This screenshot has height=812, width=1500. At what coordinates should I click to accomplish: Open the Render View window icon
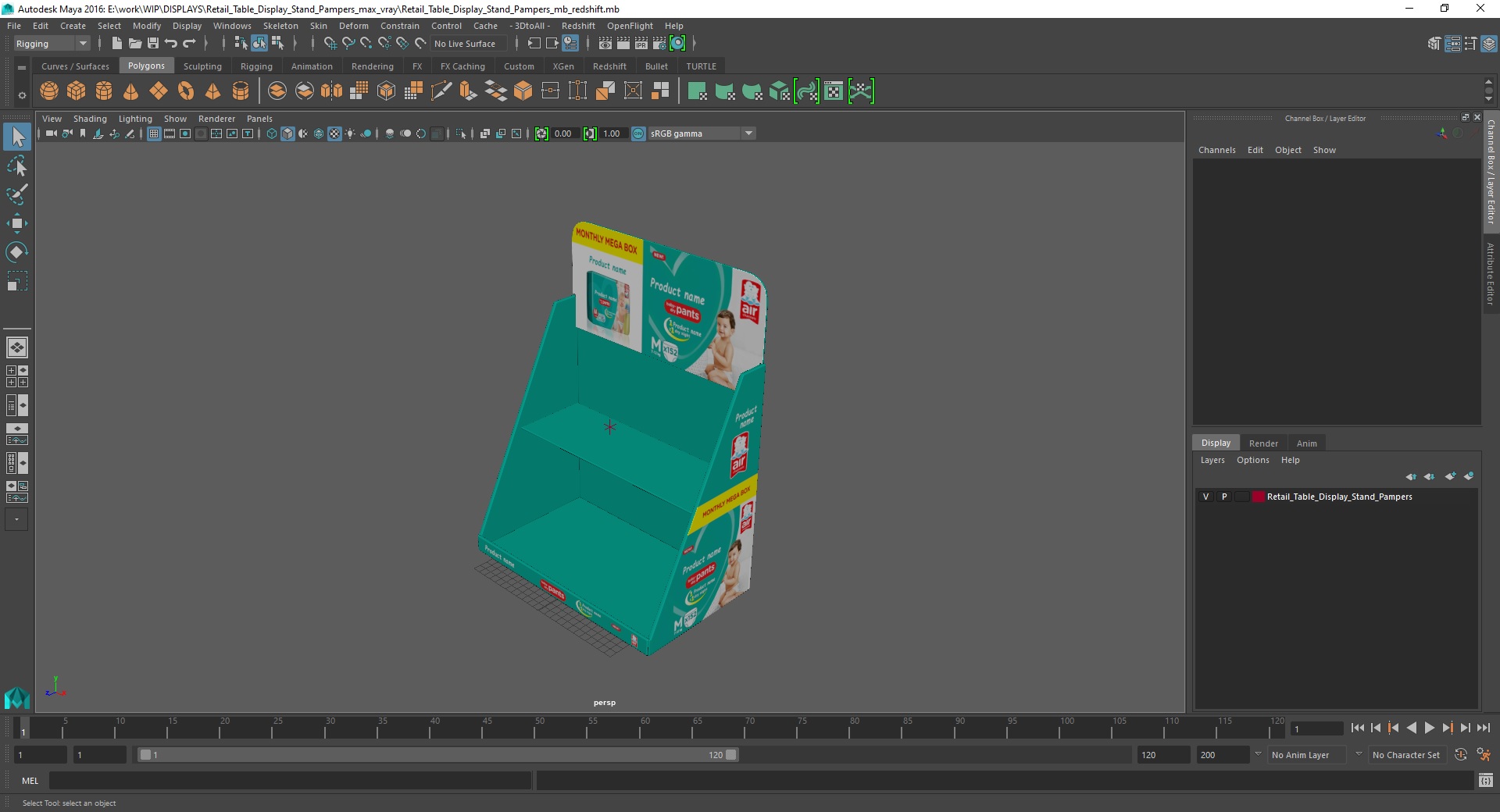[x=605, y=44]
